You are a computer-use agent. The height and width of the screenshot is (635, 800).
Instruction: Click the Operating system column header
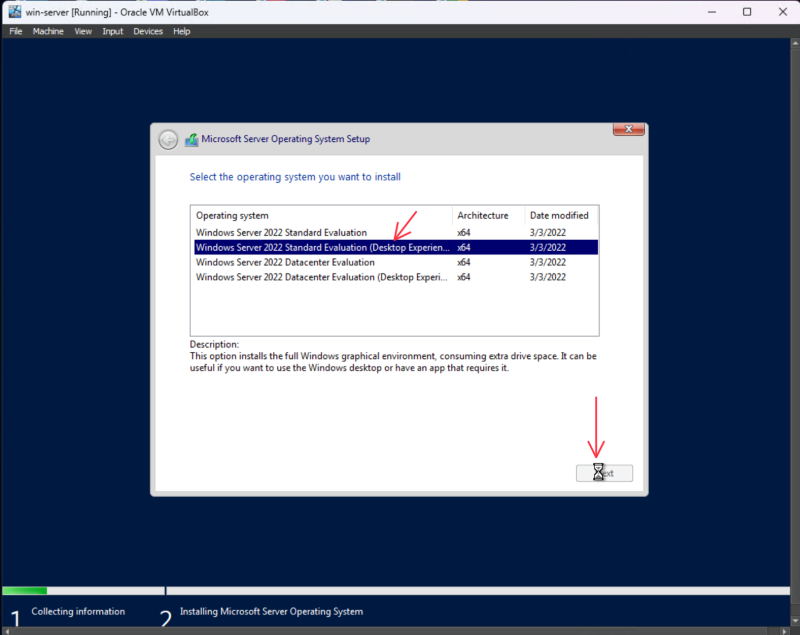coord(232,215)
